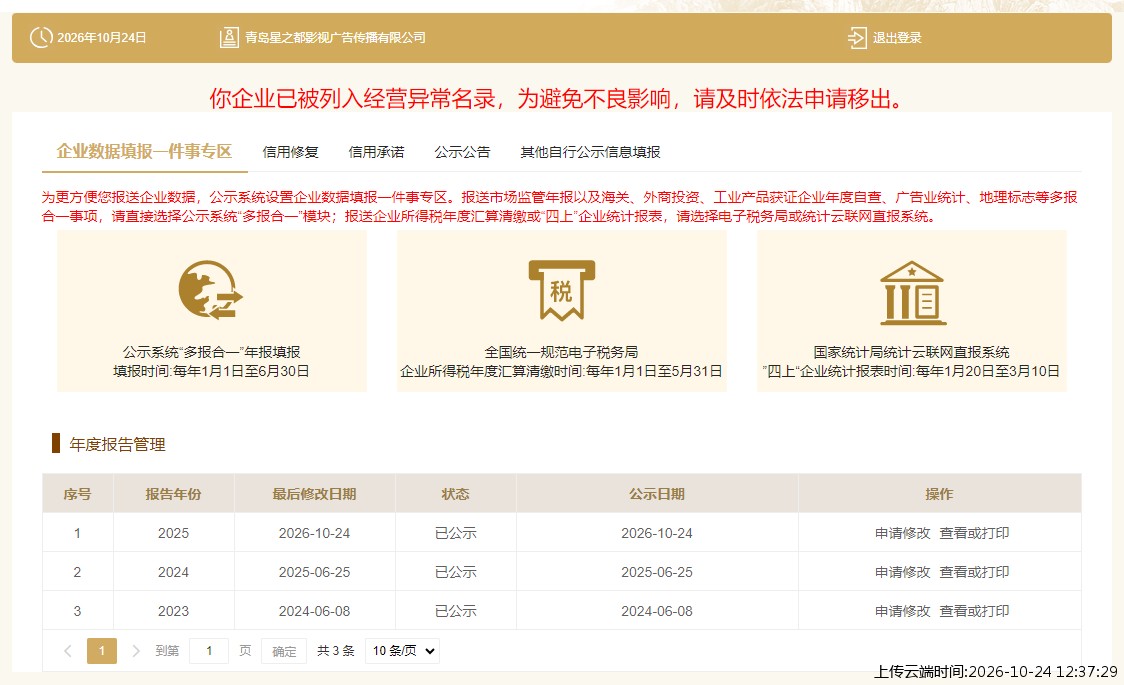Open the 其他自行公示信息填报 tab

pyautogui.click(x=590, y=152)
